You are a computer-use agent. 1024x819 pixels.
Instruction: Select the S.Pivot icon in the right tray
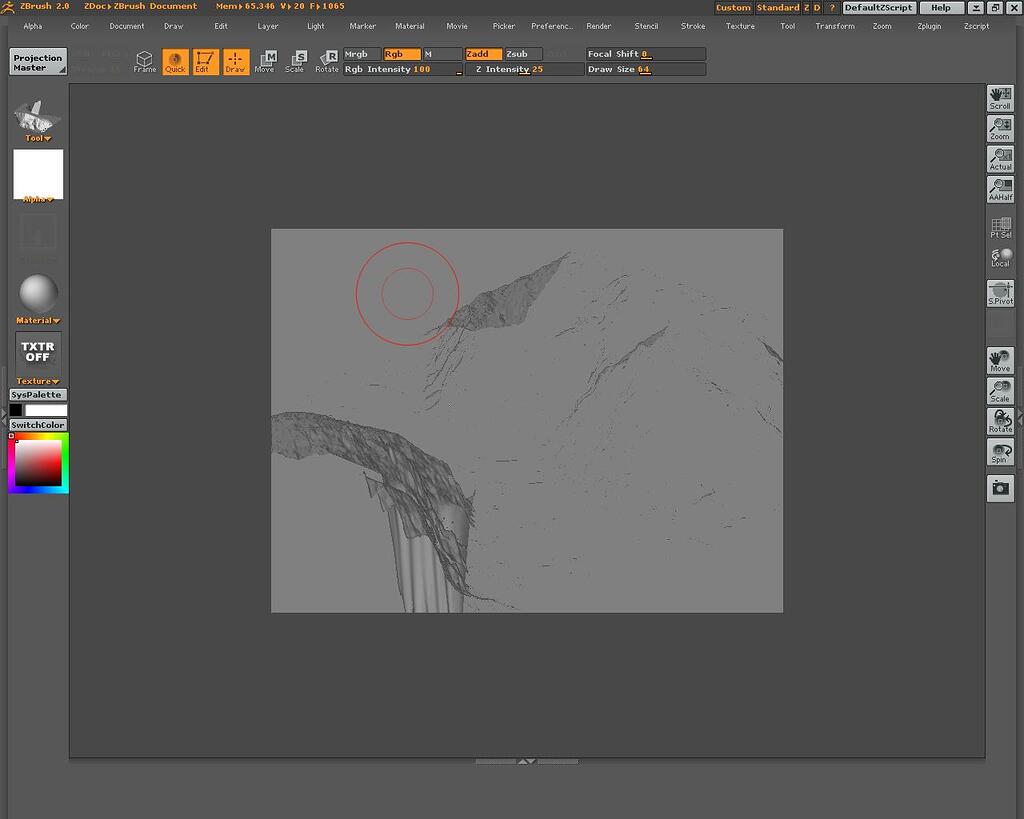(x=1000, y=292)
